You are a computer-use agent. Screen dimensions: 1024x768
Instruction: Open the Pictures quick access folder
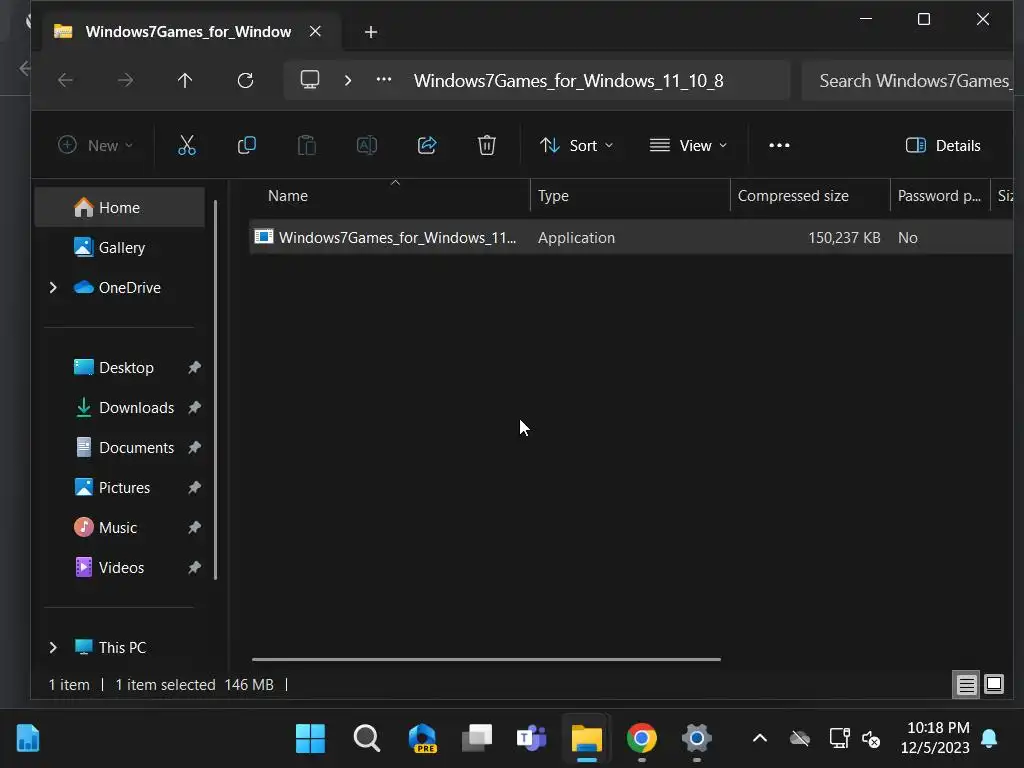click(124, 488)
